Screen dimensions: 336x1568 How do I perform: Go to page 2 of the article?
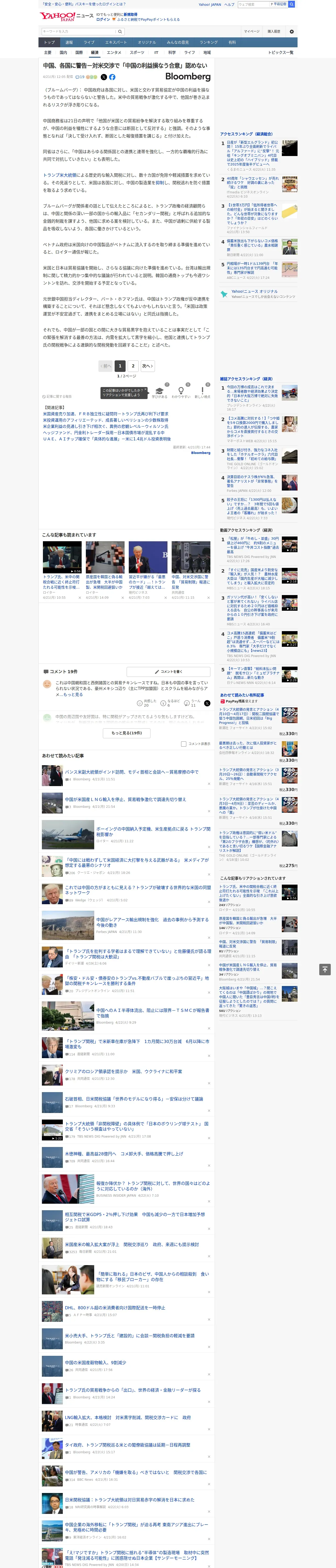(x=133, y=366)
